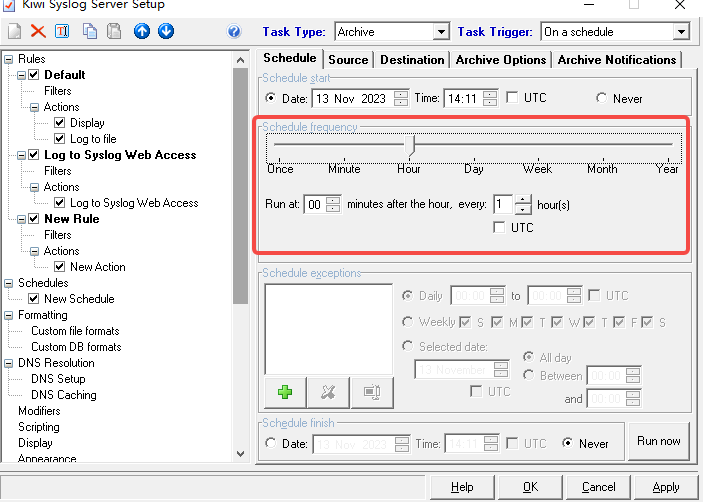Collapse the DNS Resolution node
This screenshot has width=703, height=502.
click(9, 364)
